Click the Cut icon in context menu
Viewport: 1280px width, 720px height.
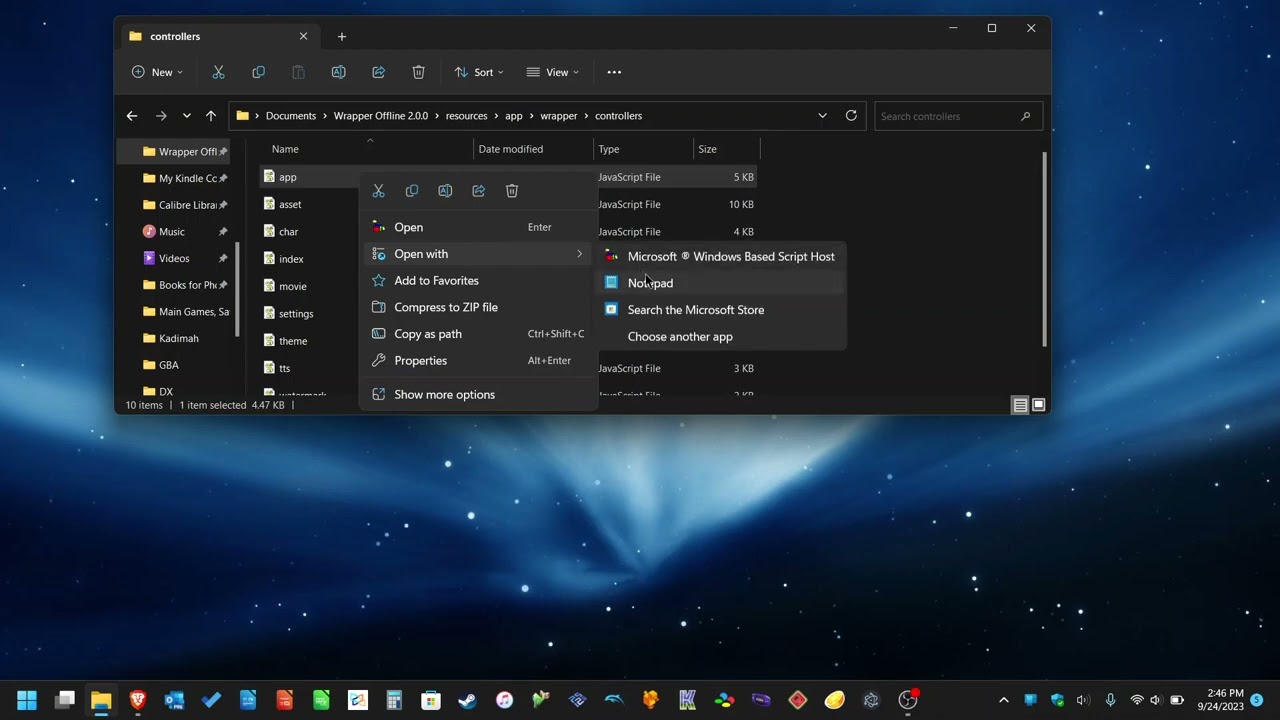[378, 191]
